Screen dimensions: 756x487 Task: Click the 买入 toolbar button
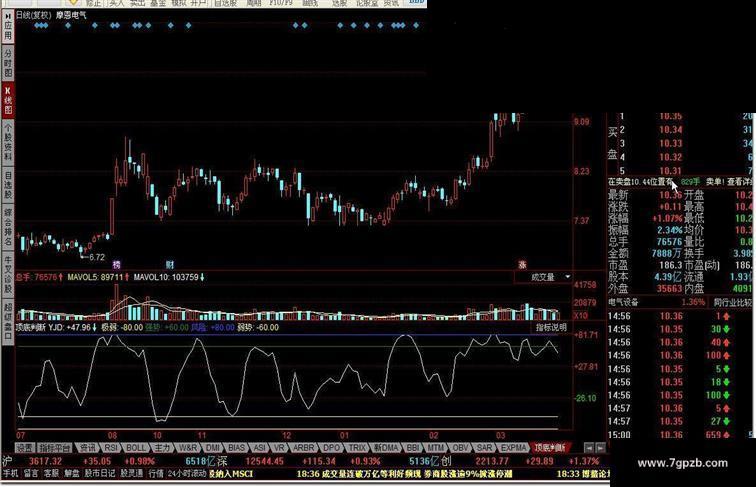coord(116,3)
